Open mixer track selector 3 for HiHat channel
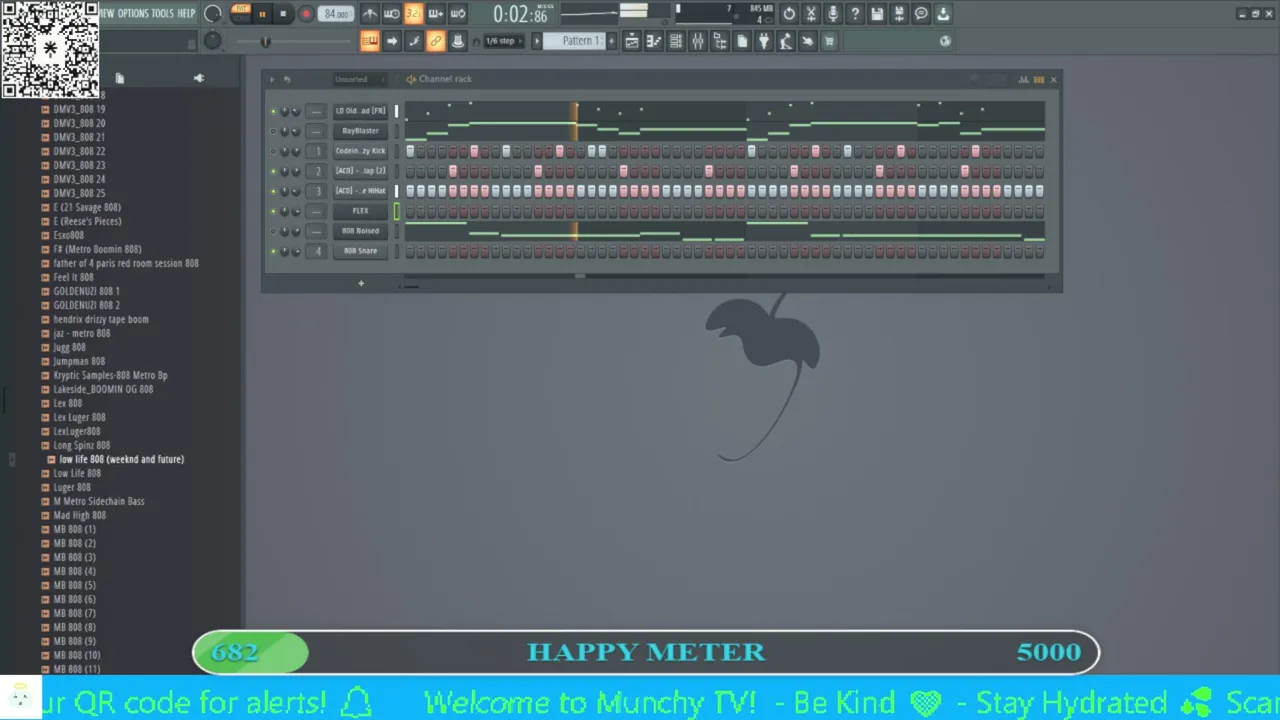 316,191
